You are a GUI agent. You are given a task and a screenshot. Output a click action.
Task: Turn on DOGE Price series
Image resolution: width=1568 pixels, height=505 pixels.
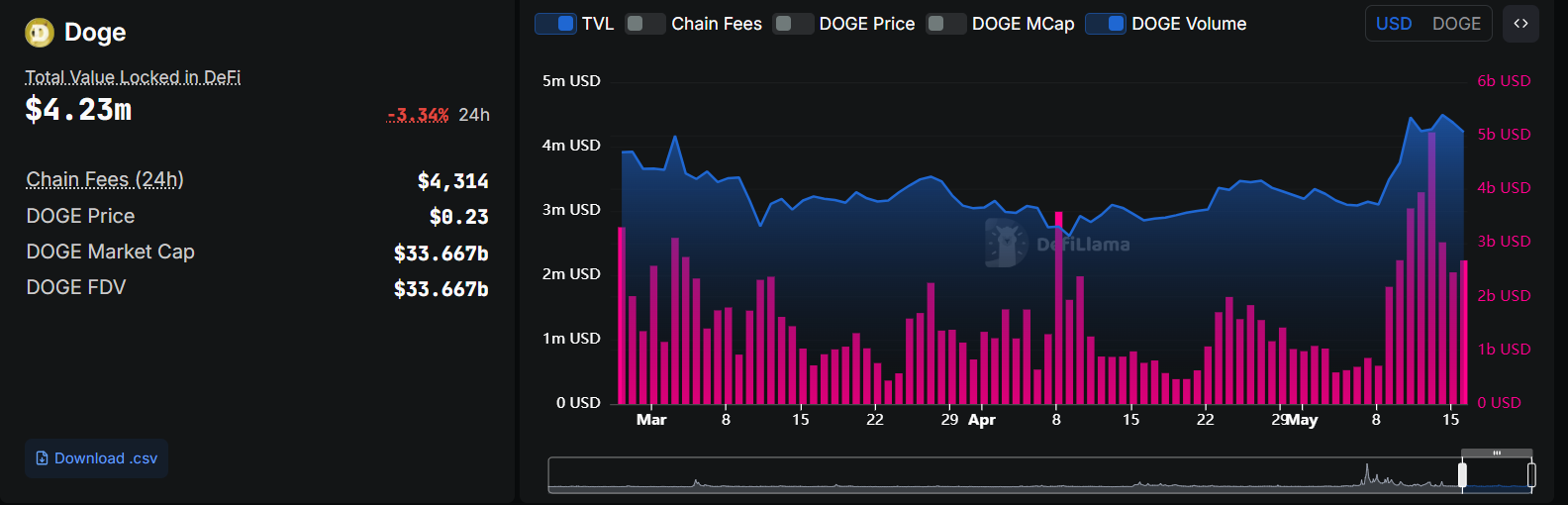(x=793, y=24)
